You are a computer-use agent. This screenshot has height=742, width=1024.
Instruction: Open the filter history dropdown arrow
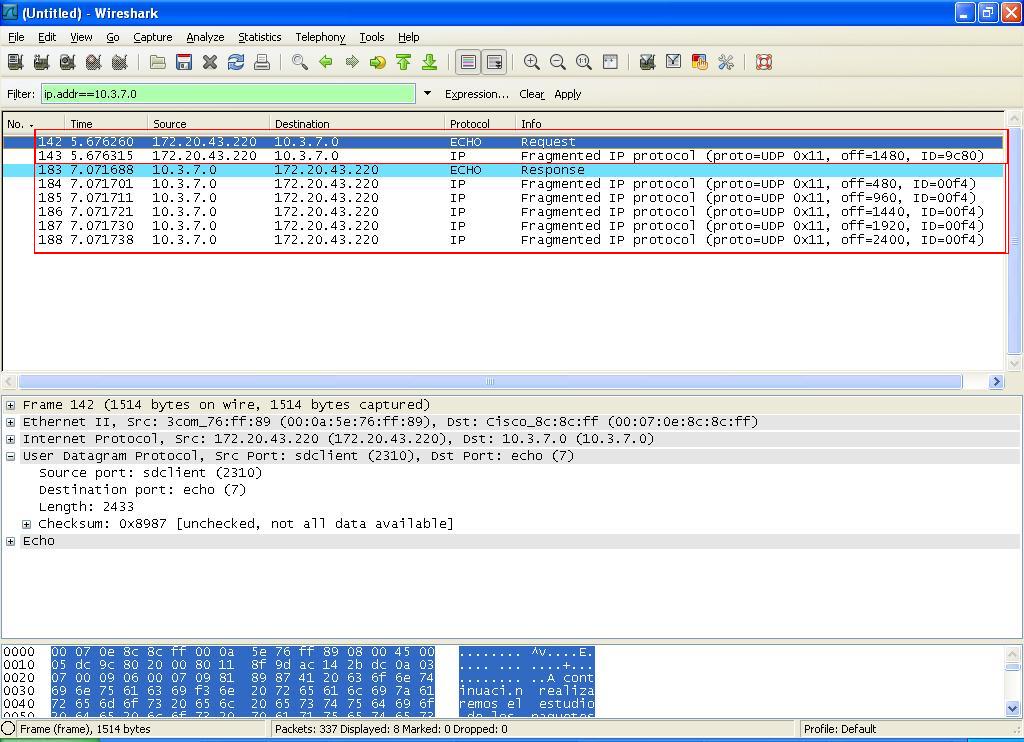pos(427,93)
